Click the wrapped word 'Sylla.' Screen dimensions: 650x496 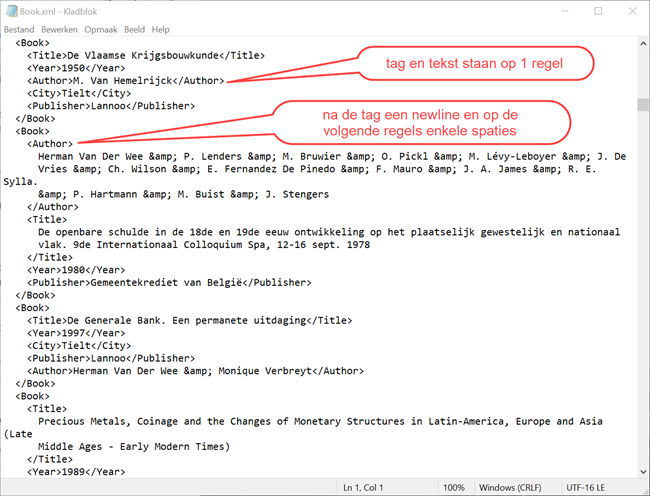[21, 182]
